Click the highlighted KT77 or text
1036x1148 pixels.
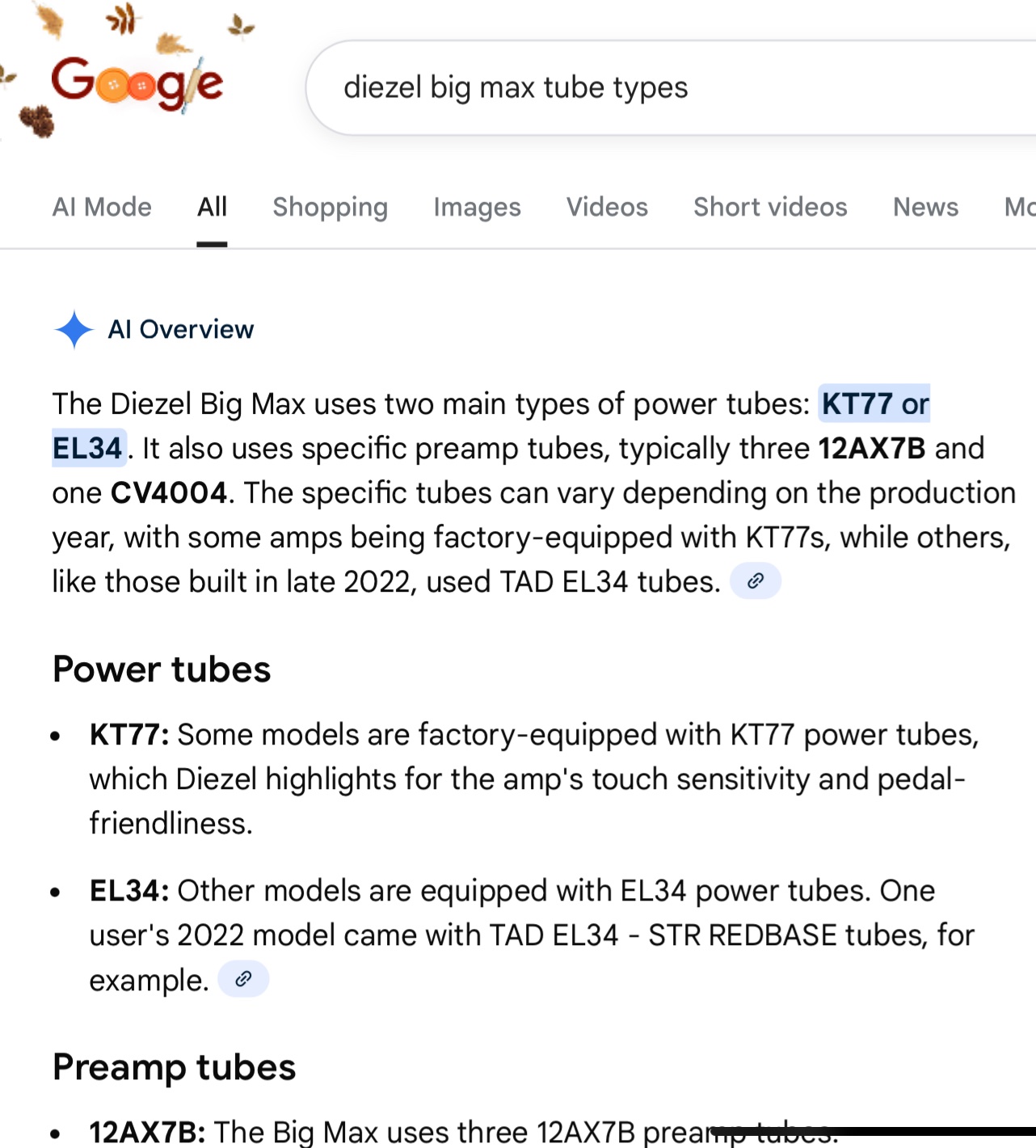[875, 404]
